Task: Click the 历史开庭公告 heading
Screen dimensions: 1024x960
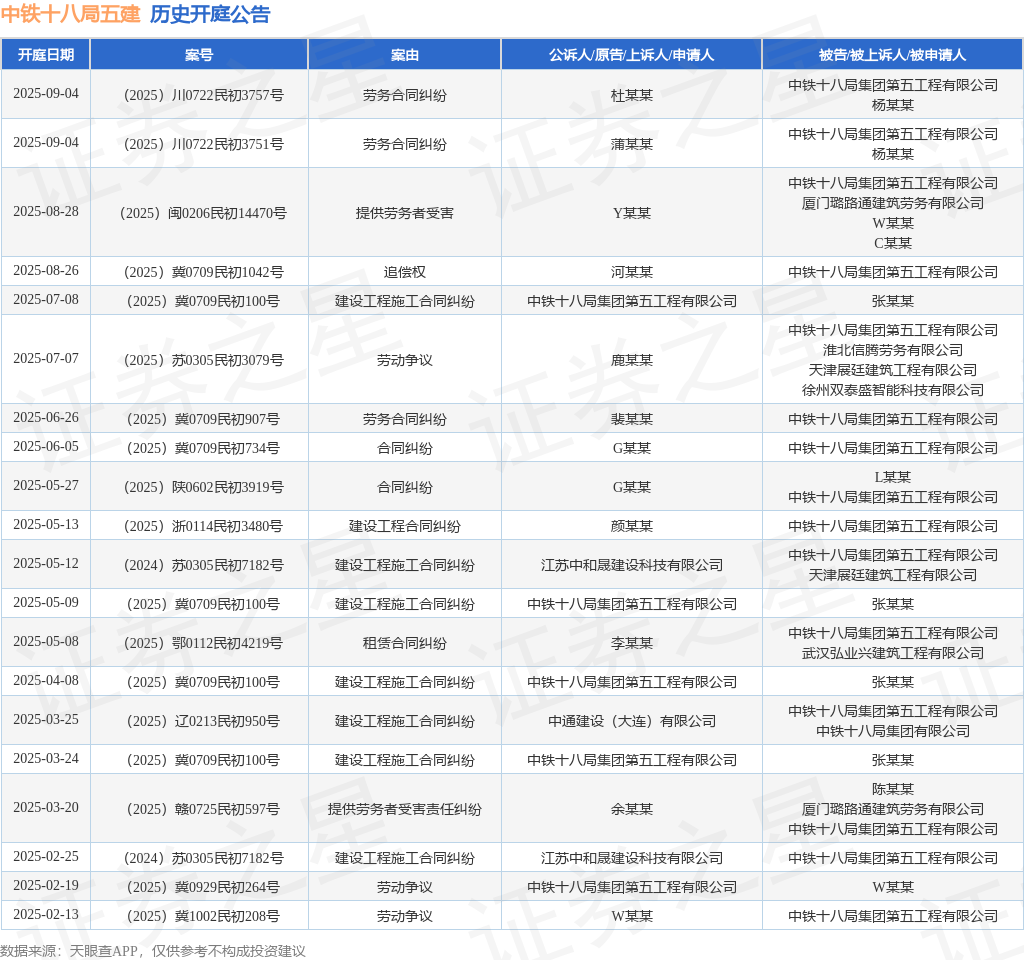Action: pos(210,14)
